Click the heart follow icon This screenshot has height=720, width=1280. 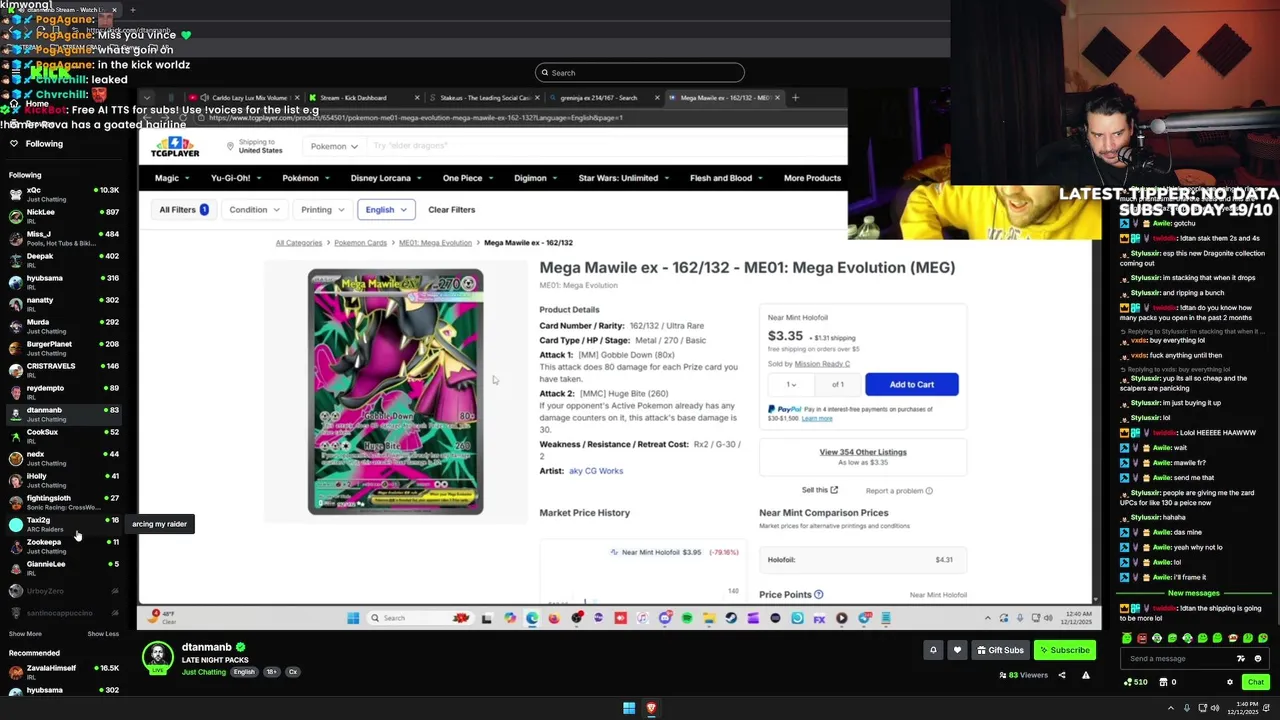(x=957, y=650)
